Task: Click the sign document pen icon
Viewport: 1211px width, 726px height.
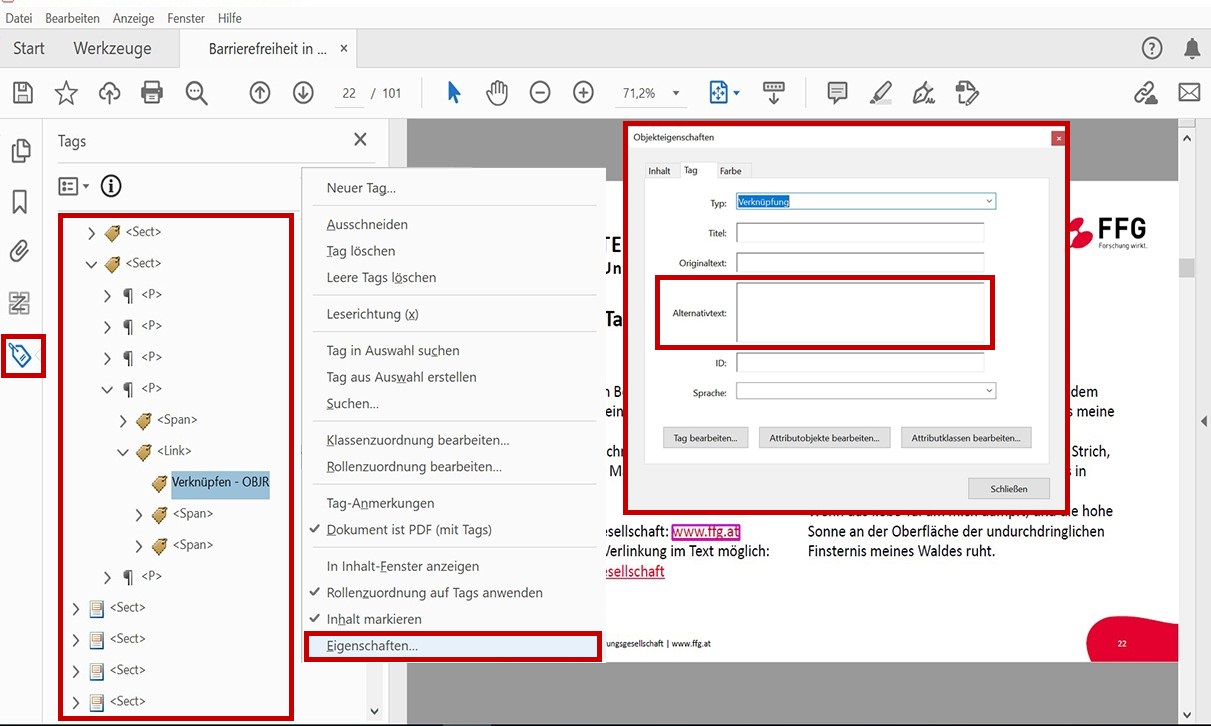Action: click(924, 93)
